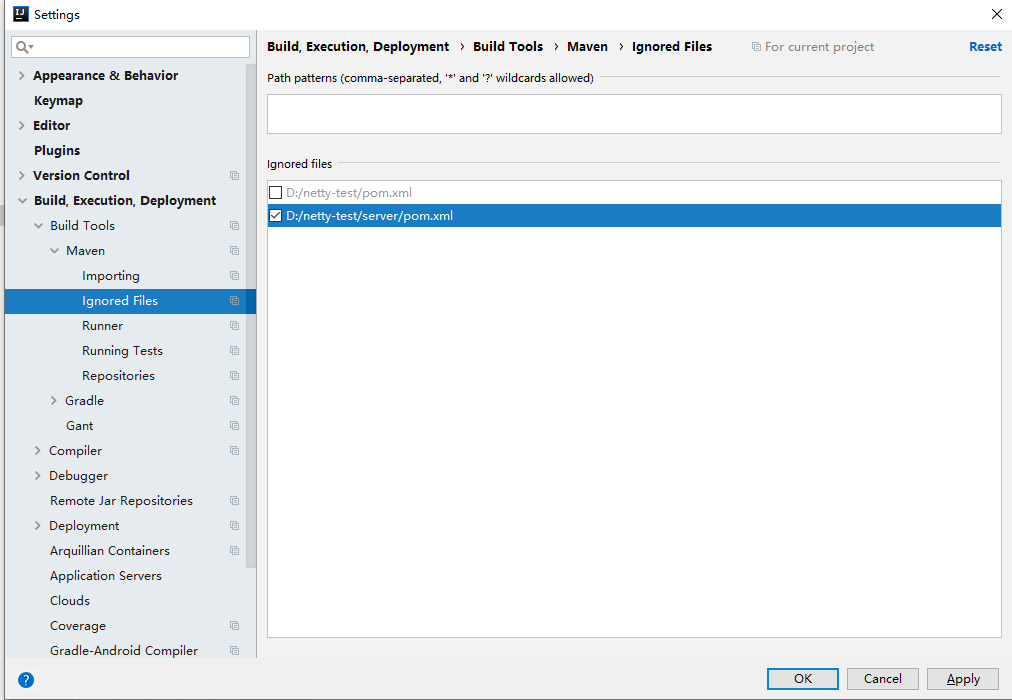Click project-level icon next to Deployment
The width and height of the screenshot is (1012, 700).
click(234, 526)
